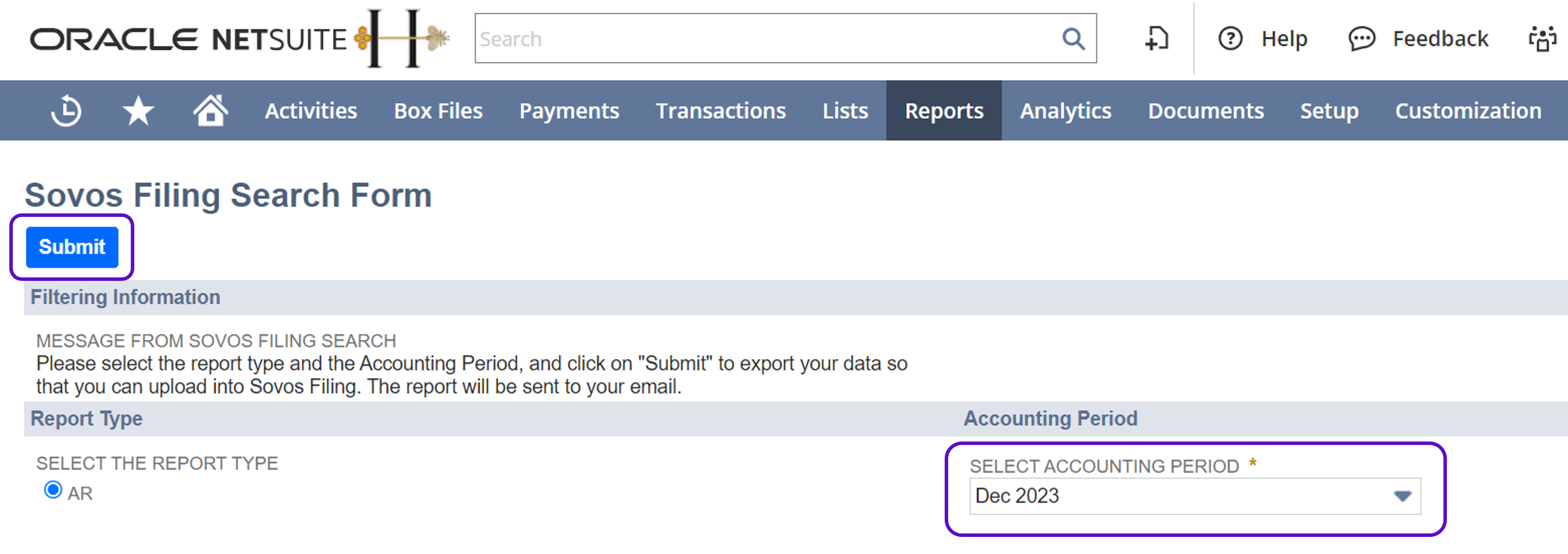1568x554 pixels.
Task: Open the Transactions menu
Action: [721, 111]
